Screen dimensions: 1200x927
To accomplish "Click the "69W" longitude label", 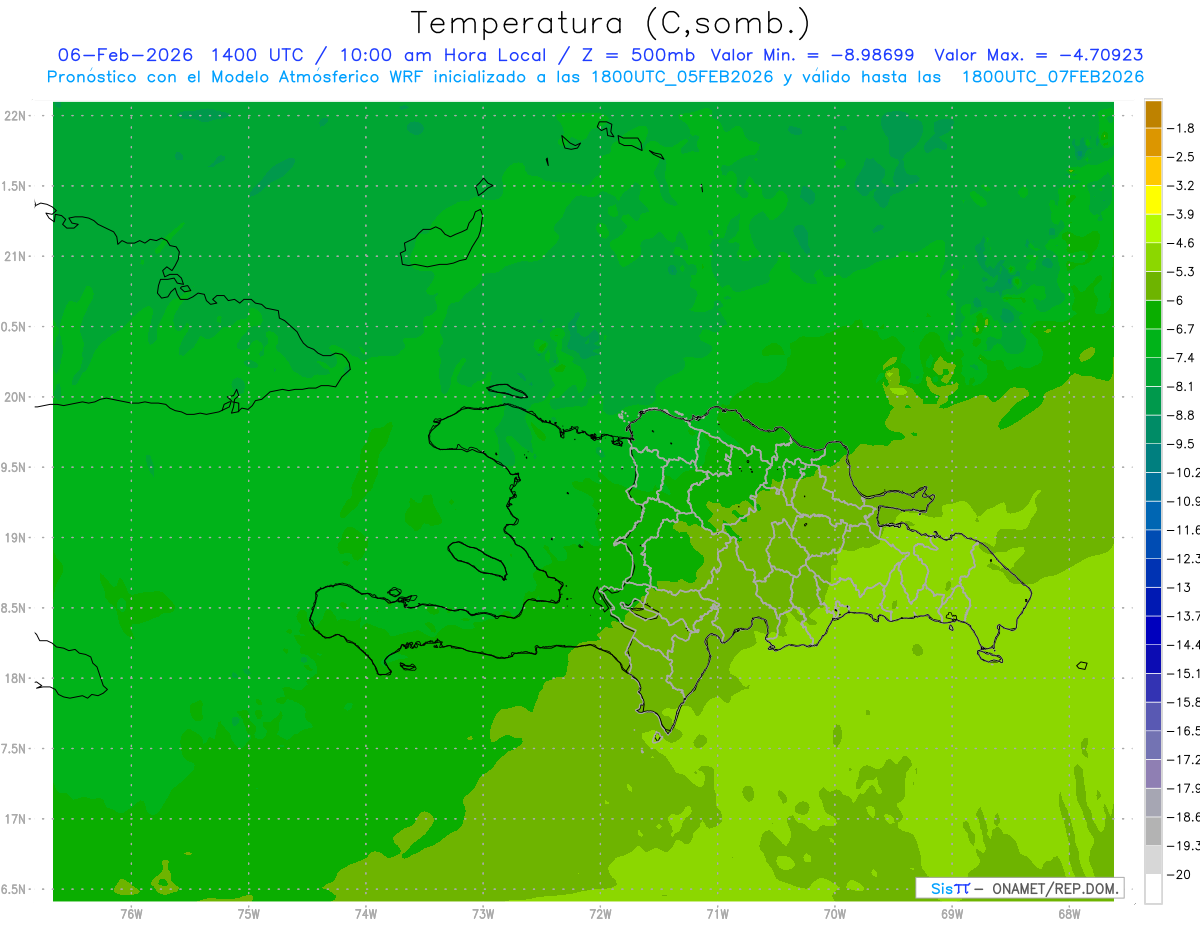I will tap(952, 913).
